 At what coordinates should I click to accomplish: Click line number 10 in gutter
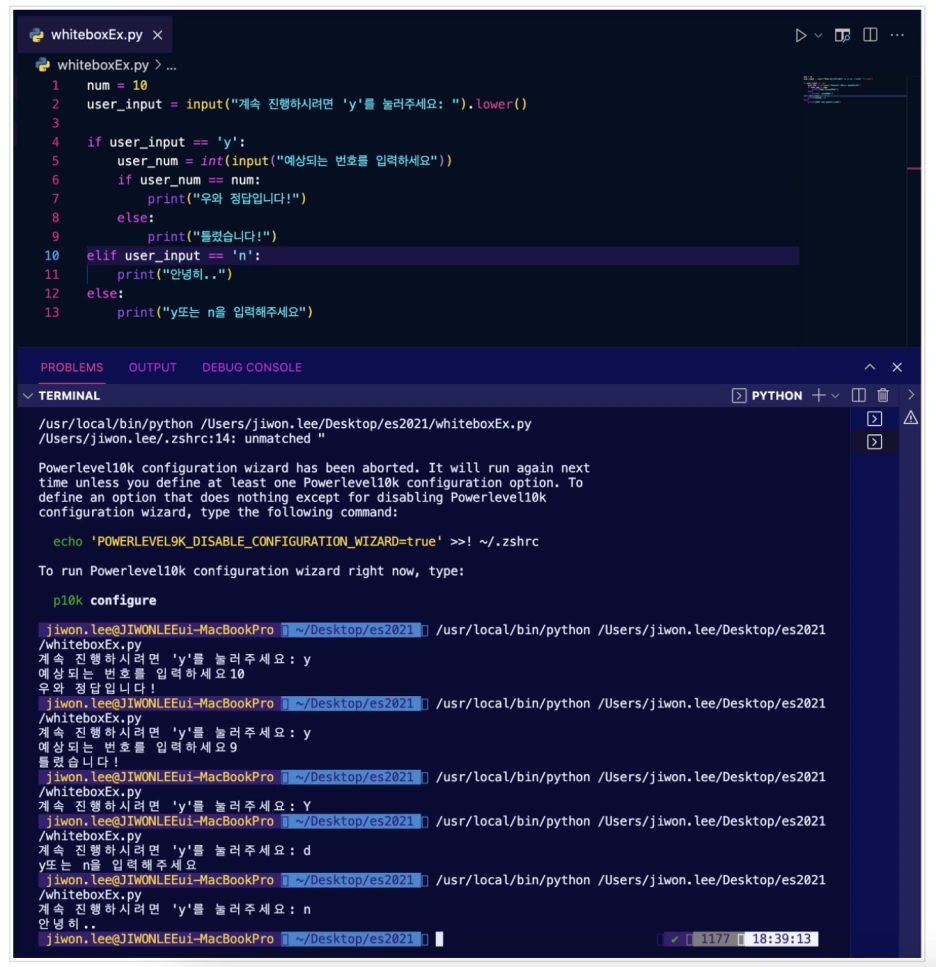[52, 255]
